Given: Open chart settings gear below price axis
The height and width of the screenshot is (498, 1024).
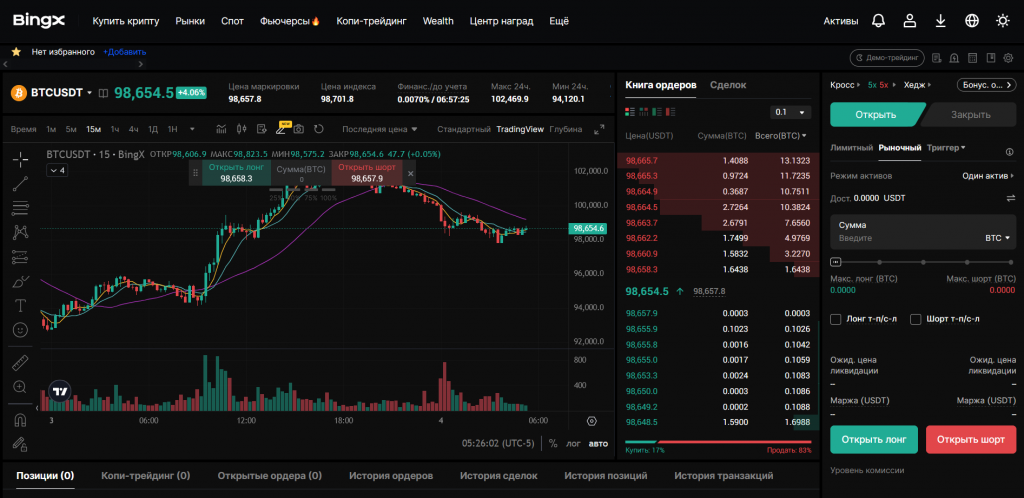Looking at the screenshot, I should click(x=592, y=421).
